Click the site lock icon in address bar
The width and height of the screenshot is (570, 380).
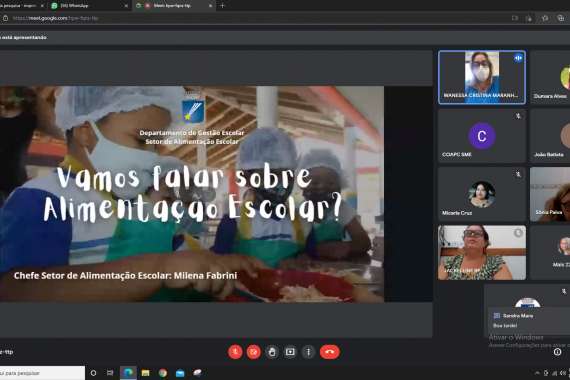tap(5, 18)
